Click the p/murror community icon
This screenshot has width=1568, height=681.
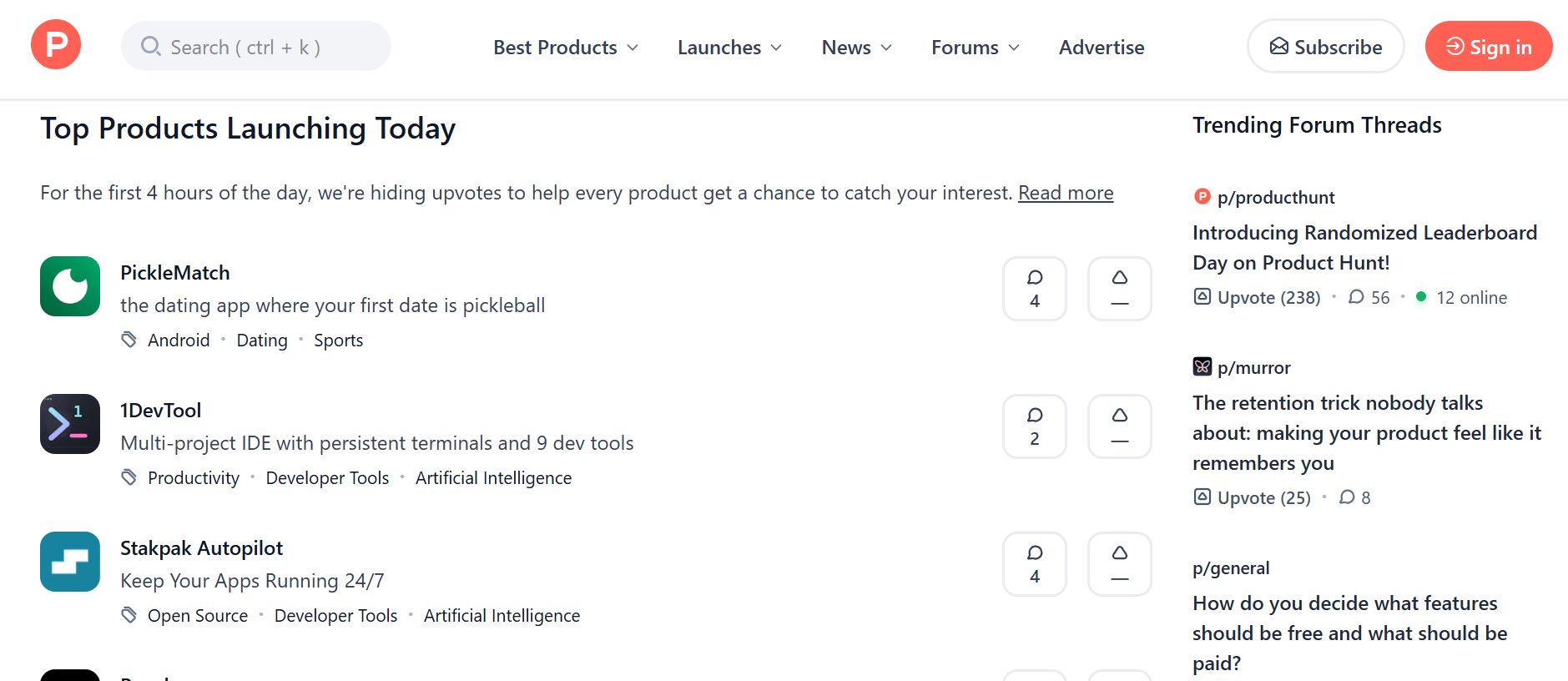(1202, 366)
